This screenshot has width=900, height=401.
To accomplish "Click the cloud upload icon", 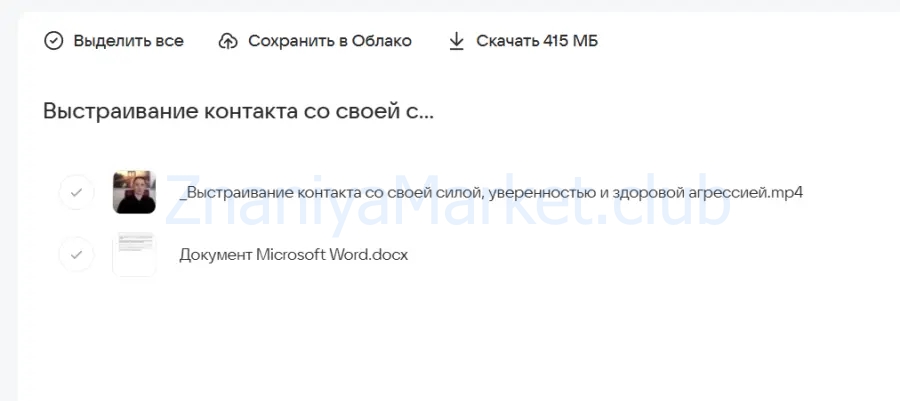I will pos(228,41).
